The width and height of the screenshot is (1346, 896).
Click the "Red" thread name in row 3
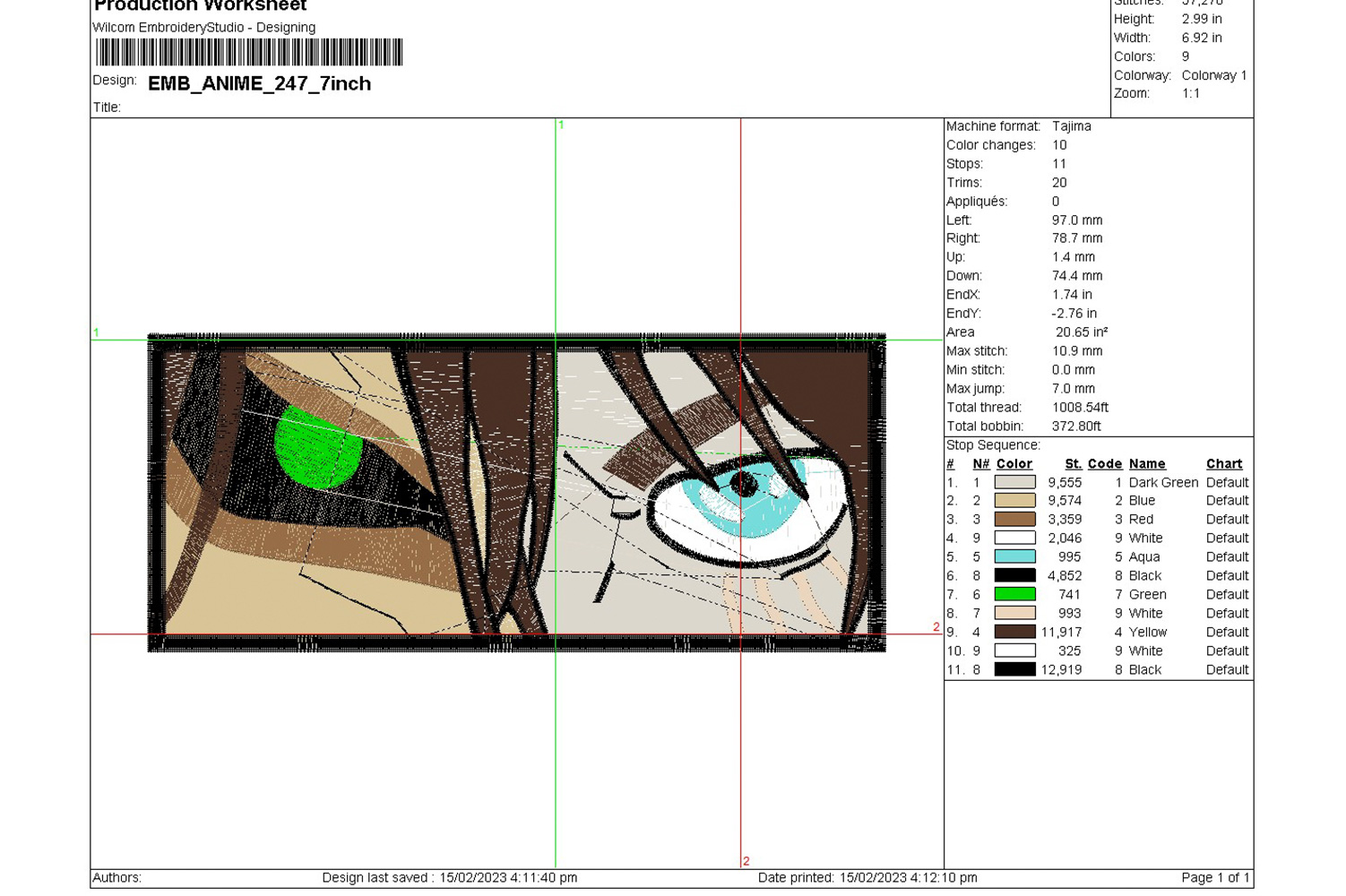pos(1141,520)
